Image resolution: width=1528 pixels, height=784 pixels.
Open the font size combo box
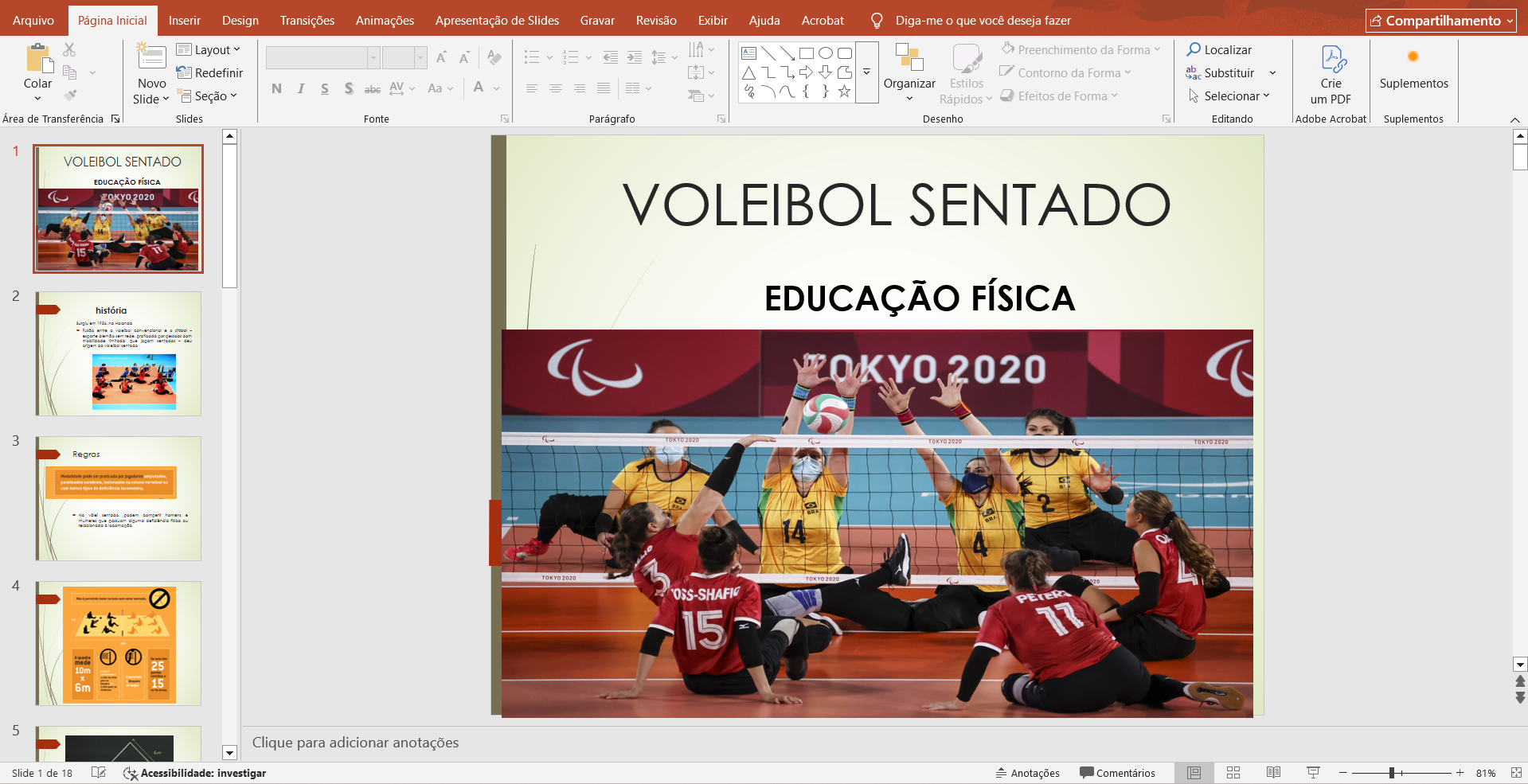[x=404, y=57]
